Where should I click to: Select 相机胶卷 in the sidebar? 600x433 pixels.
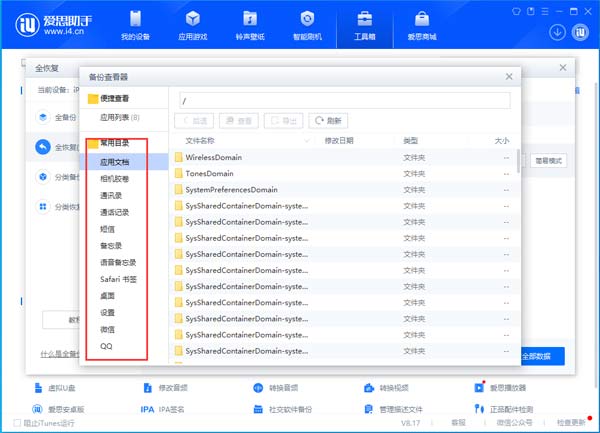click(114, 179)
